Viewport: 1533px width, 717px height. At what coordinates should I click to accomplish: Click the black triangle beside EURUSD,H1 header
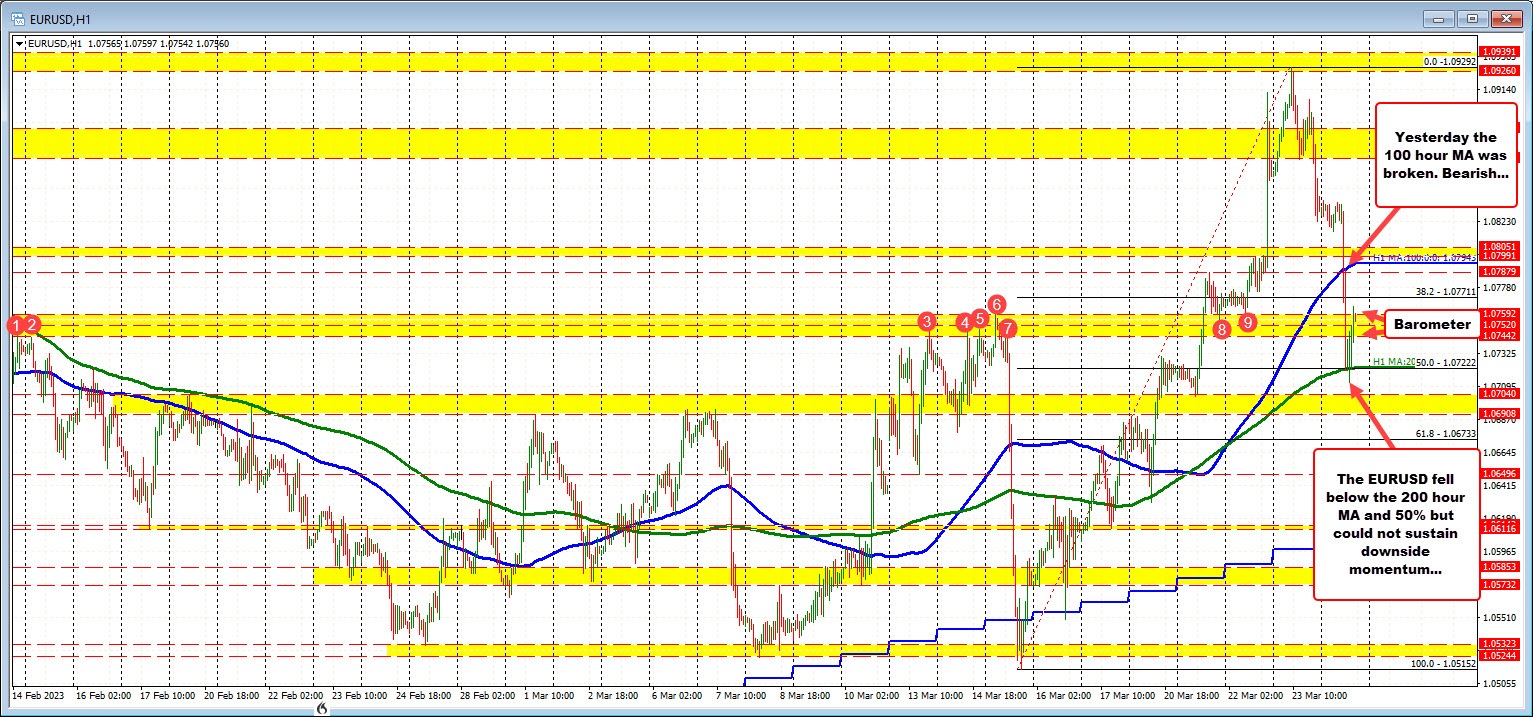pyautogui.click(x=18, y=43)
